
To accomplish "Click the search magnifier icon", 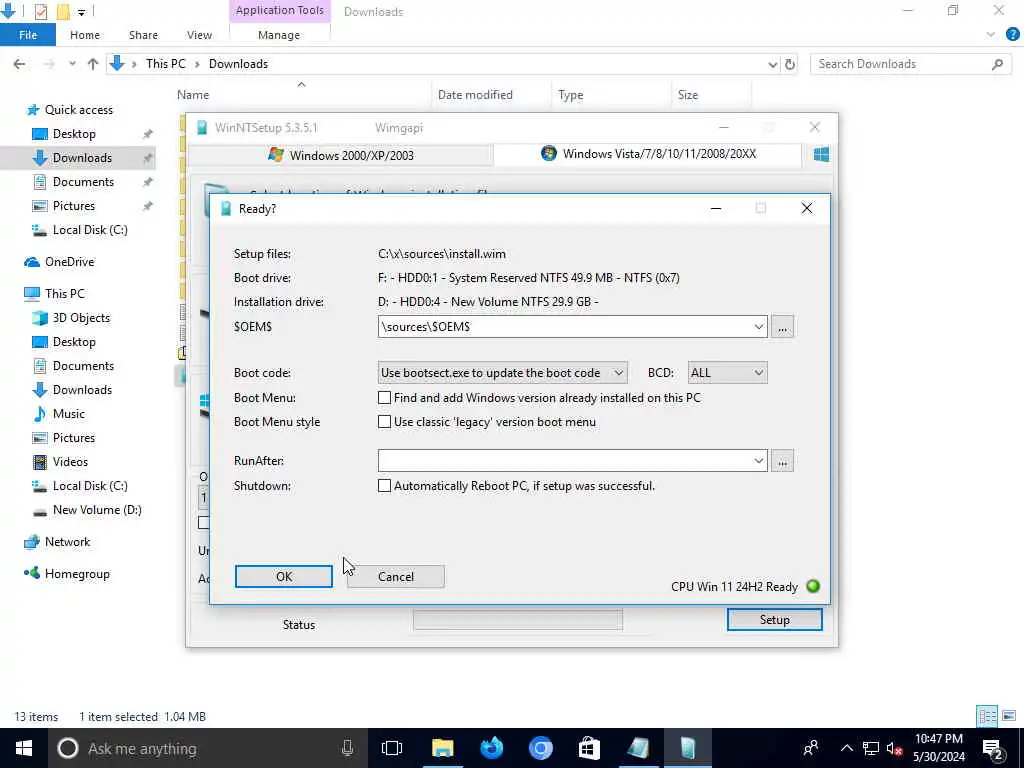I will 997,64.
